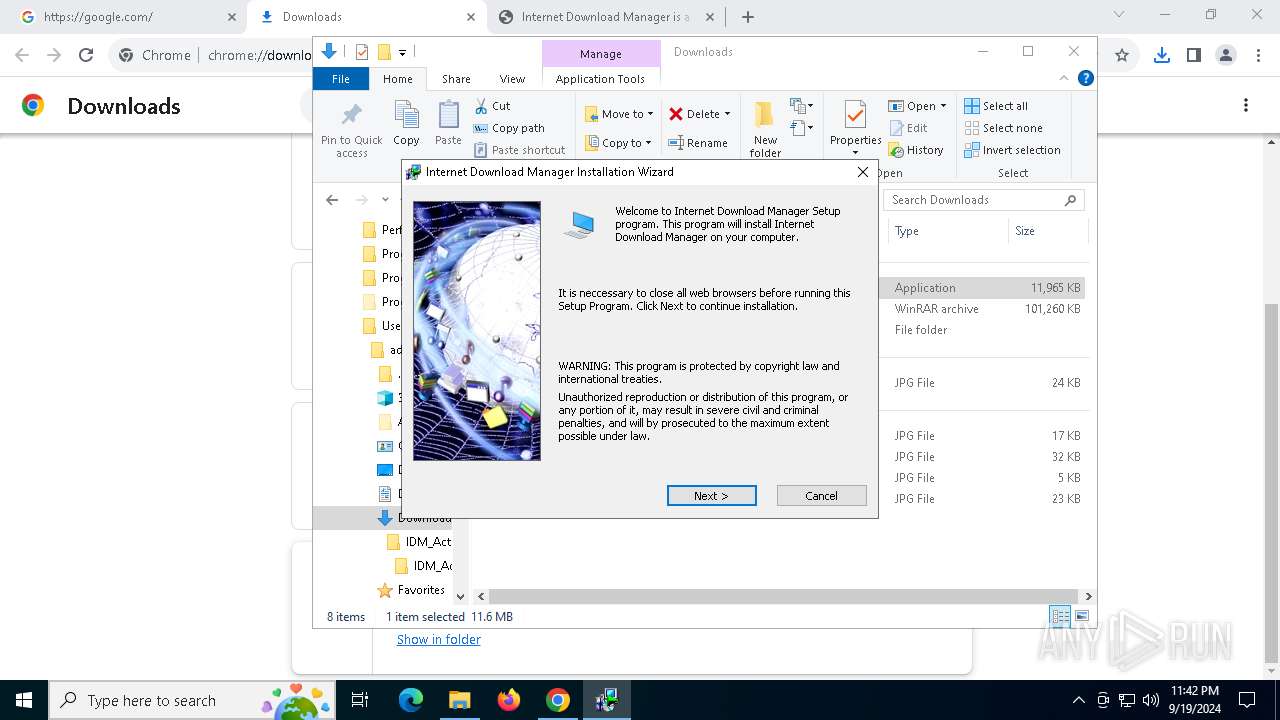
Task: Expand the Delete dropdown arrow
Action: coord(727,114)
